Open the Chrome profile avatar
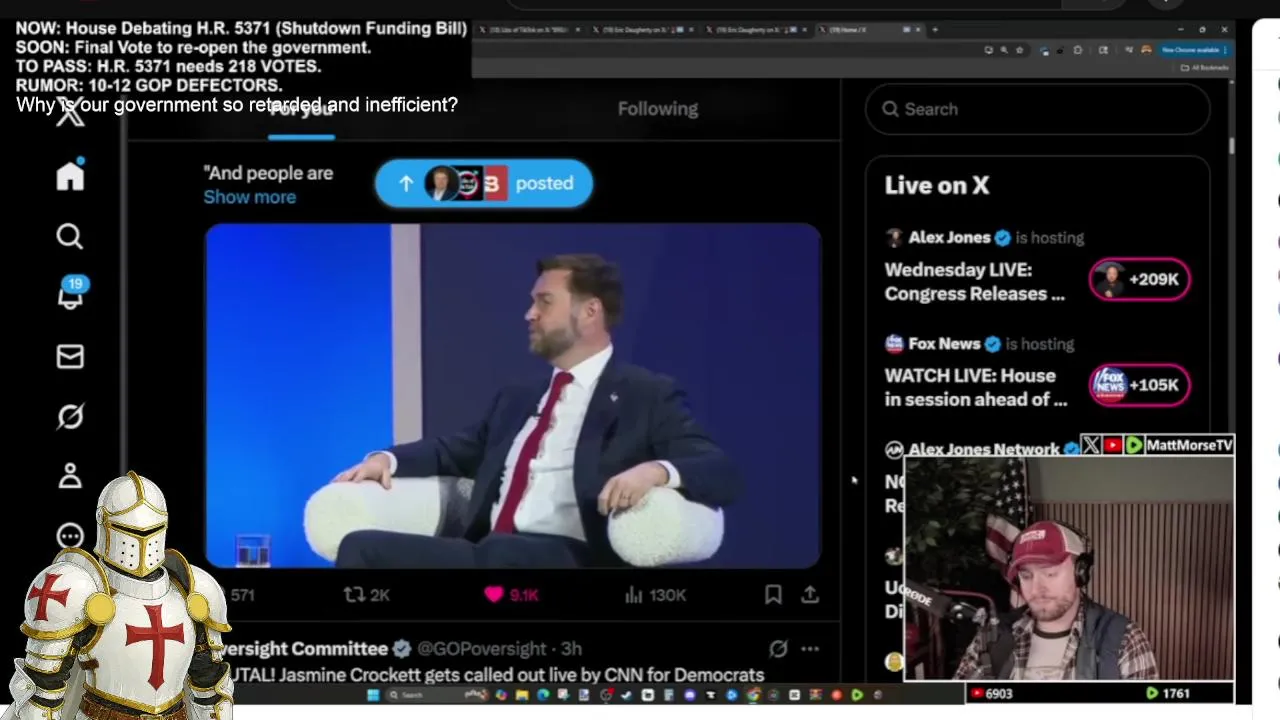This screenshot has height=720, width=1280. (1146, 50)
